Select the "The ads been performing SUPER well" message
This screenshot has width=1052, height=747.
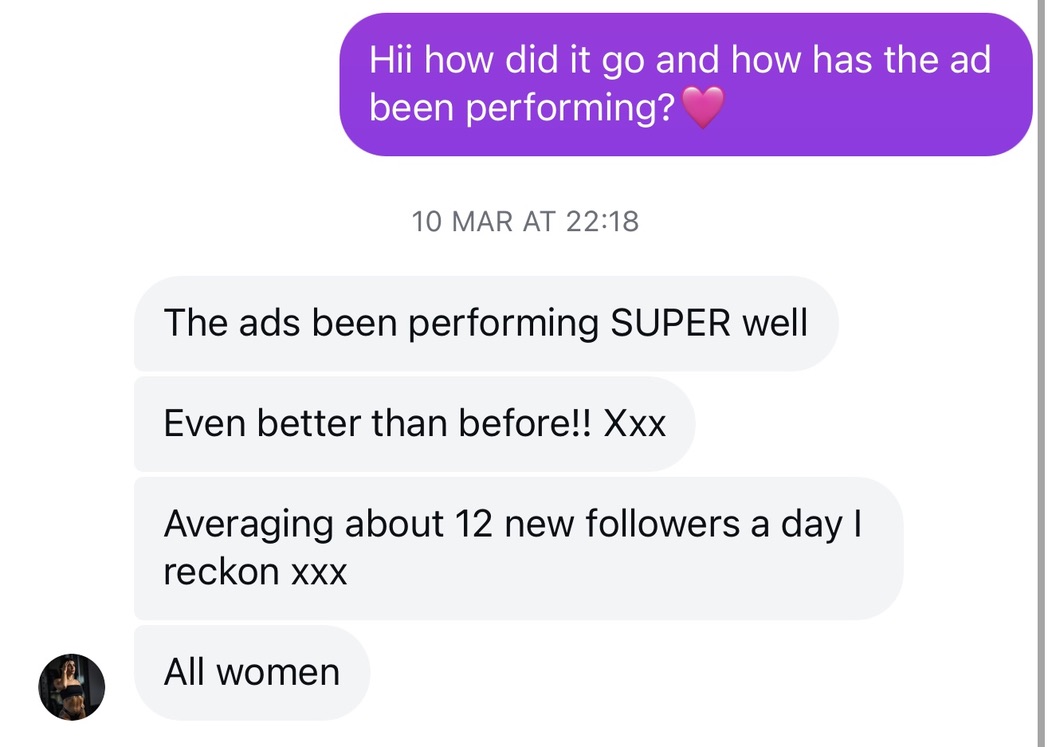485,322
